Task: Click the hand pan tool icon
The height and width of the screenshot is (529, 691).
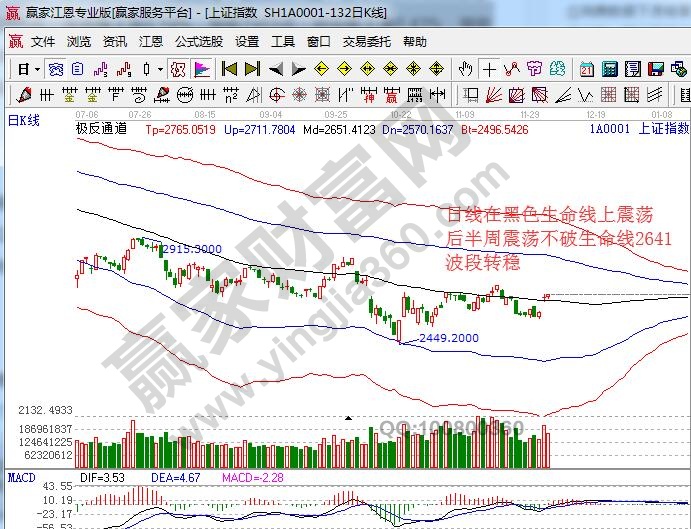Action: click(x=465, y=69)
